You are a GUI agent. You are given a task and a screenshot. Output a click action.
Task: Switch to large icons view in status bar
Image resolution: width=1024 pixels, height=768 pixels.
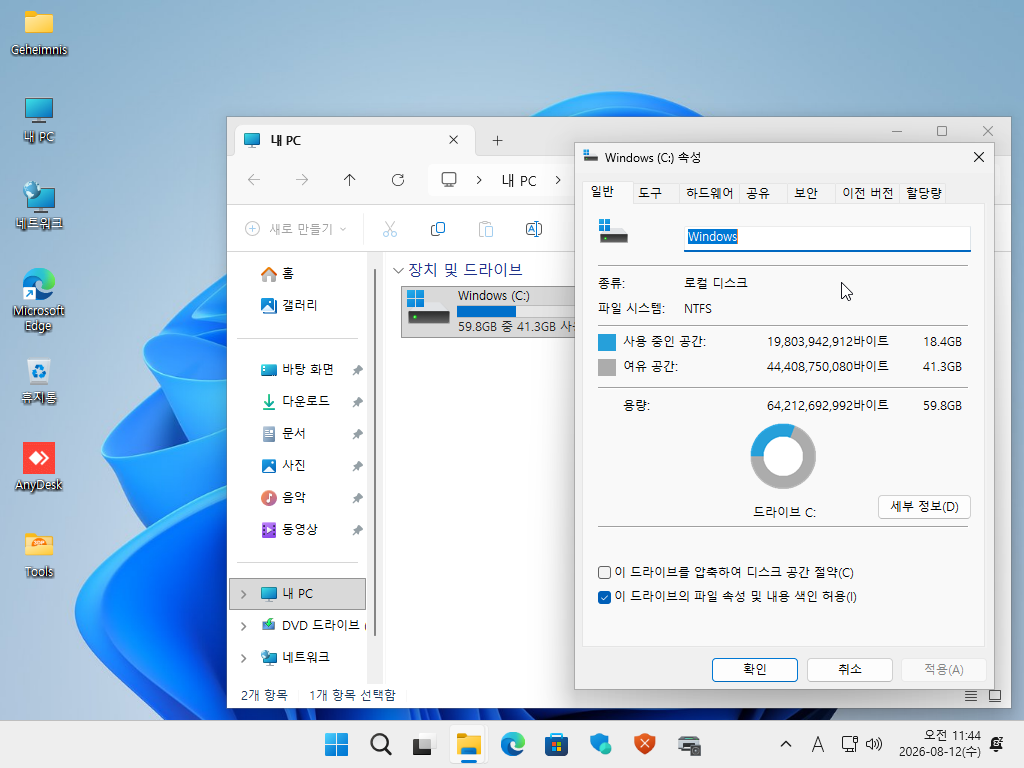[x=995, y=696]
